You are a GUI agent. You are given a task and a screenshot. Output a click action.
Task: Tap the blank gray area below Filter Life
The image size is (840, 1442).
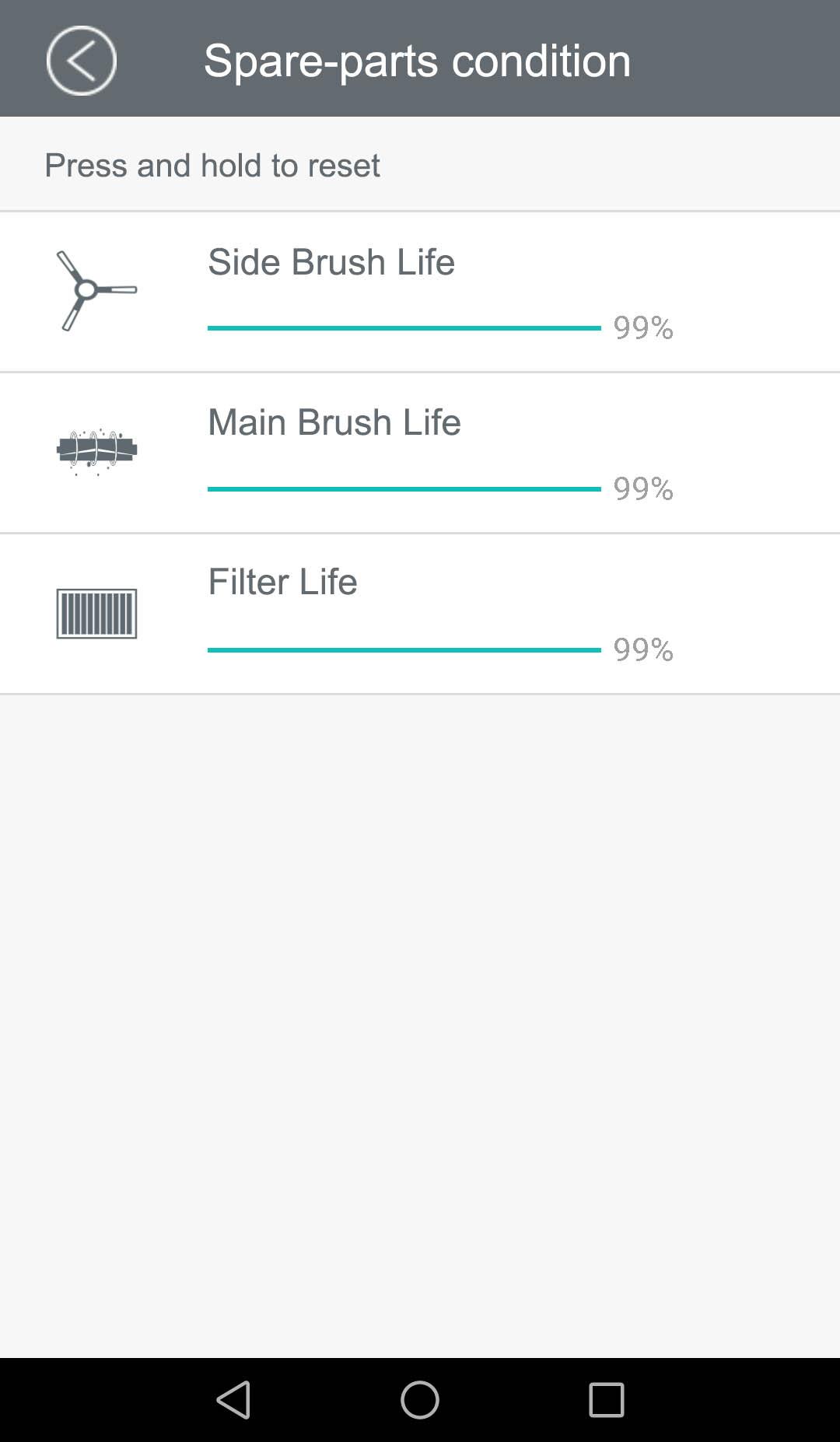[420, 1011]
